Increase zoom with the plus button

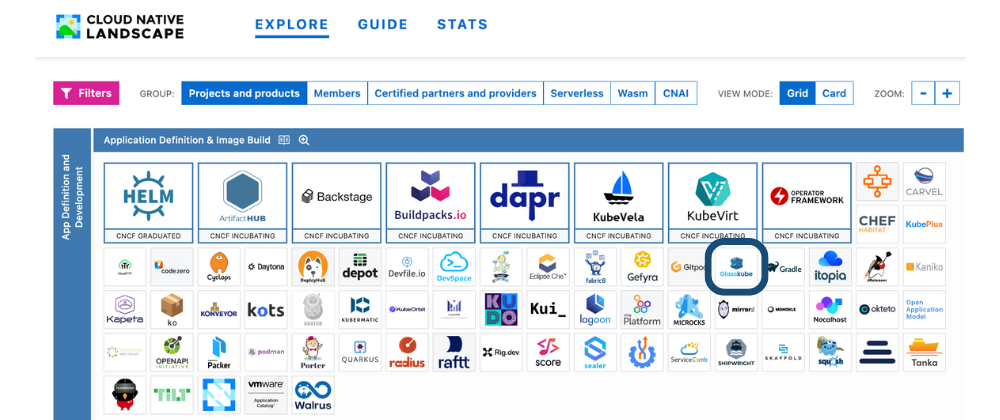pos(947,93)
